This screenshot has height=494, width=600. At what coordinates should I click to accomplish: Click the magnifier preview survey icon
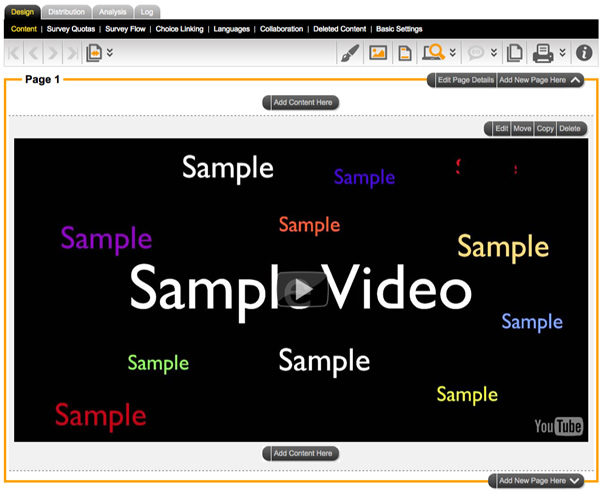coord(433,52)
